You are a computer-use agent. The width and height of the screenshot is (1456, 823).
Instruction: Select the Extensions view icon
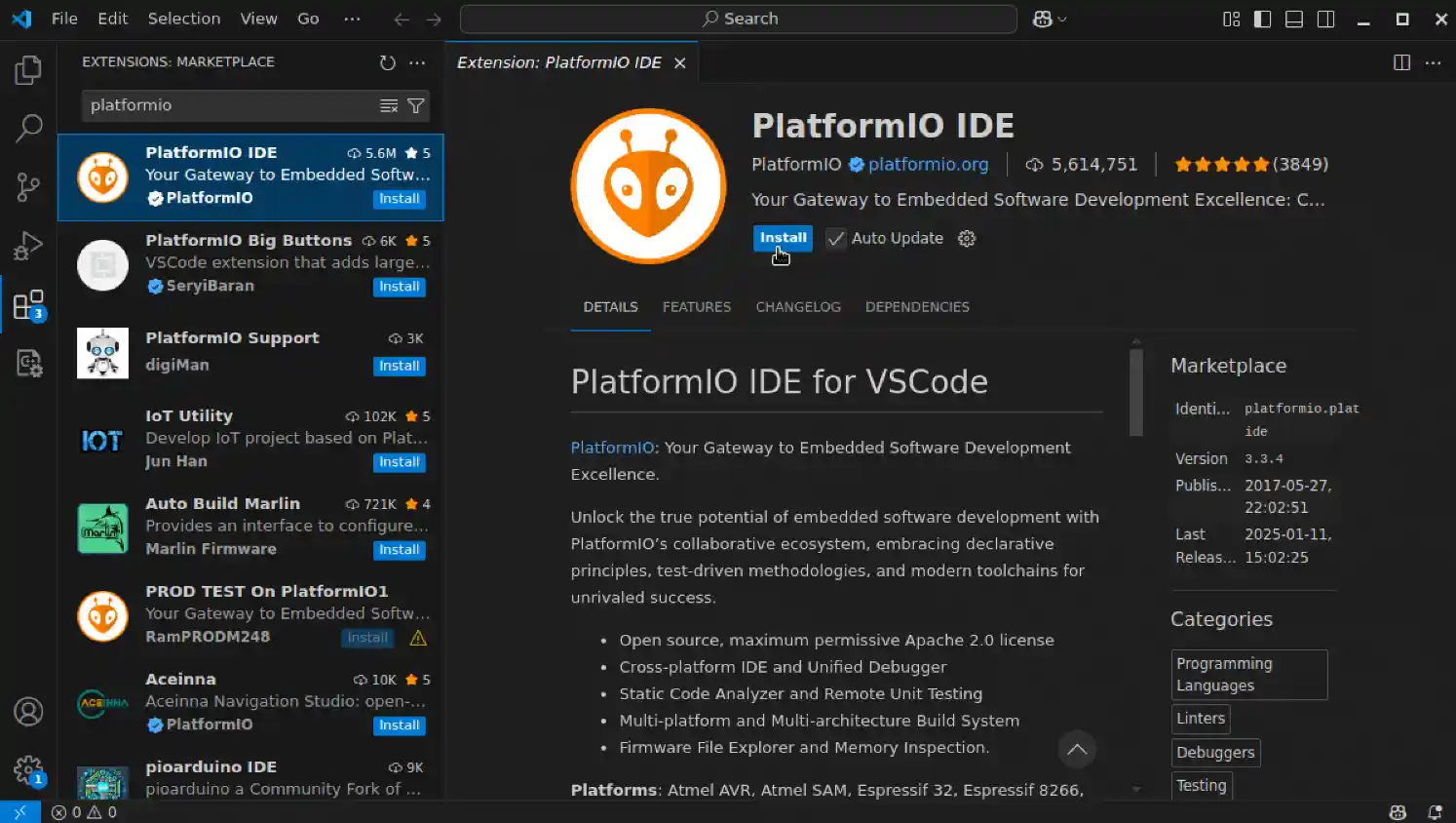pos(28,305)
